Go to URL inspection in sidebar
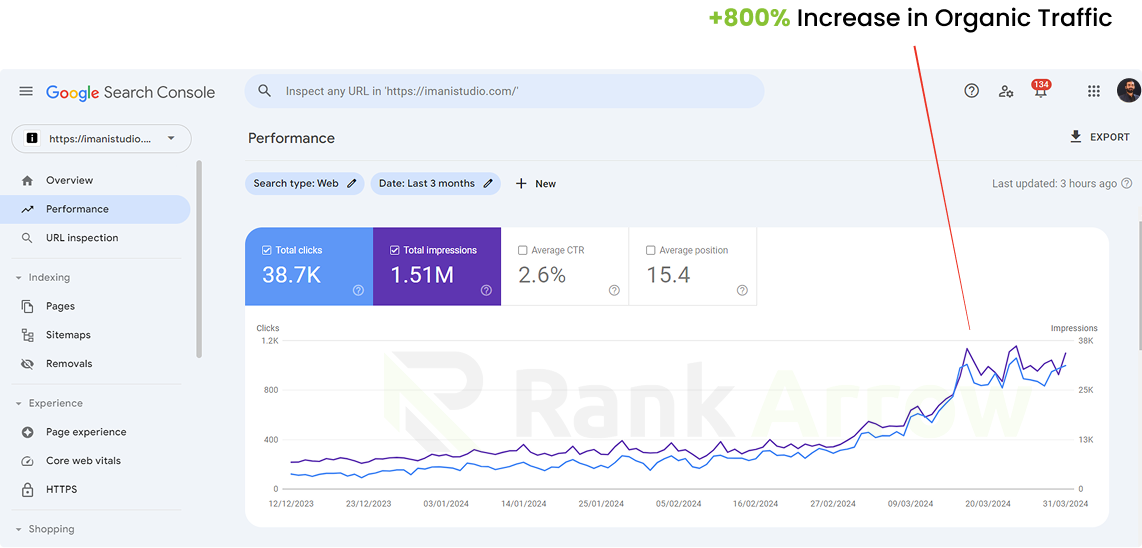The width and height of the screenshot is (1142, 548). [x=81, y=238]
